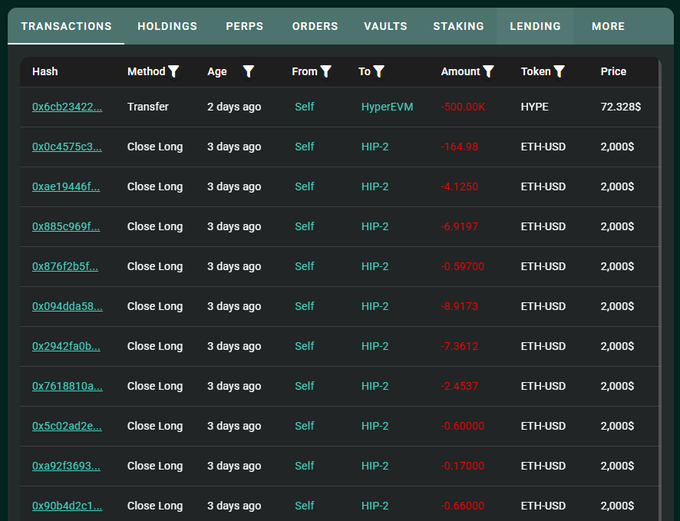Viewport: 680px width, 521px height.
Task: Select the HYPE token cell
Action: click(534, 107)
